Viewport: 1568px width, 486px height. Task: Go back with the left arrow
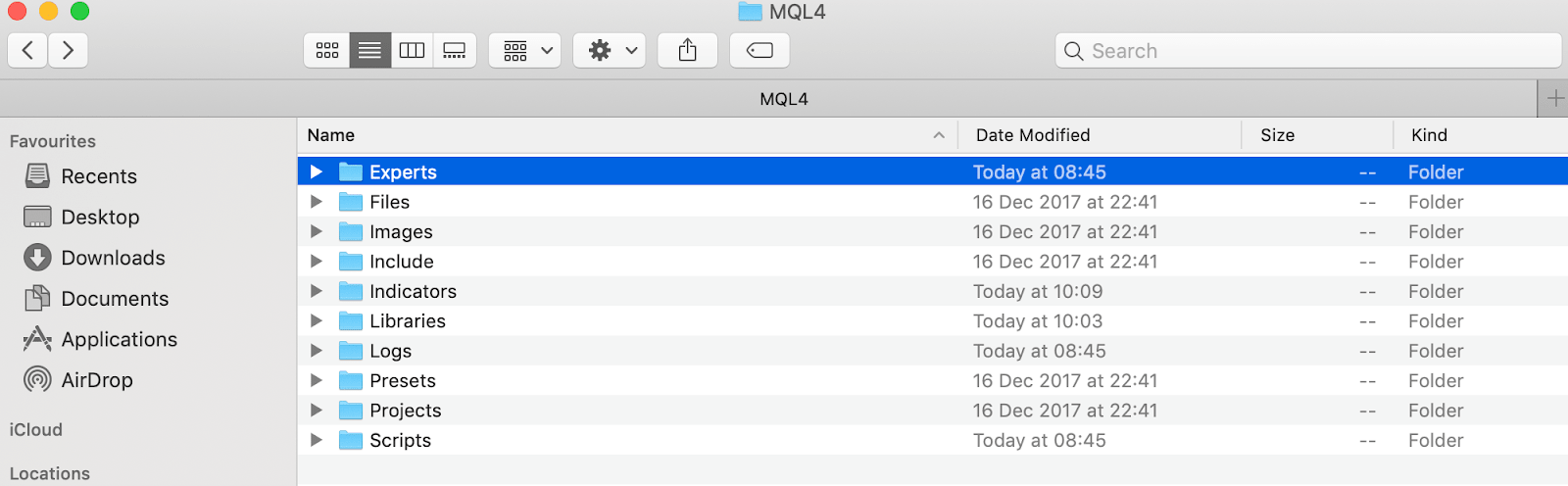coord(27,50)
